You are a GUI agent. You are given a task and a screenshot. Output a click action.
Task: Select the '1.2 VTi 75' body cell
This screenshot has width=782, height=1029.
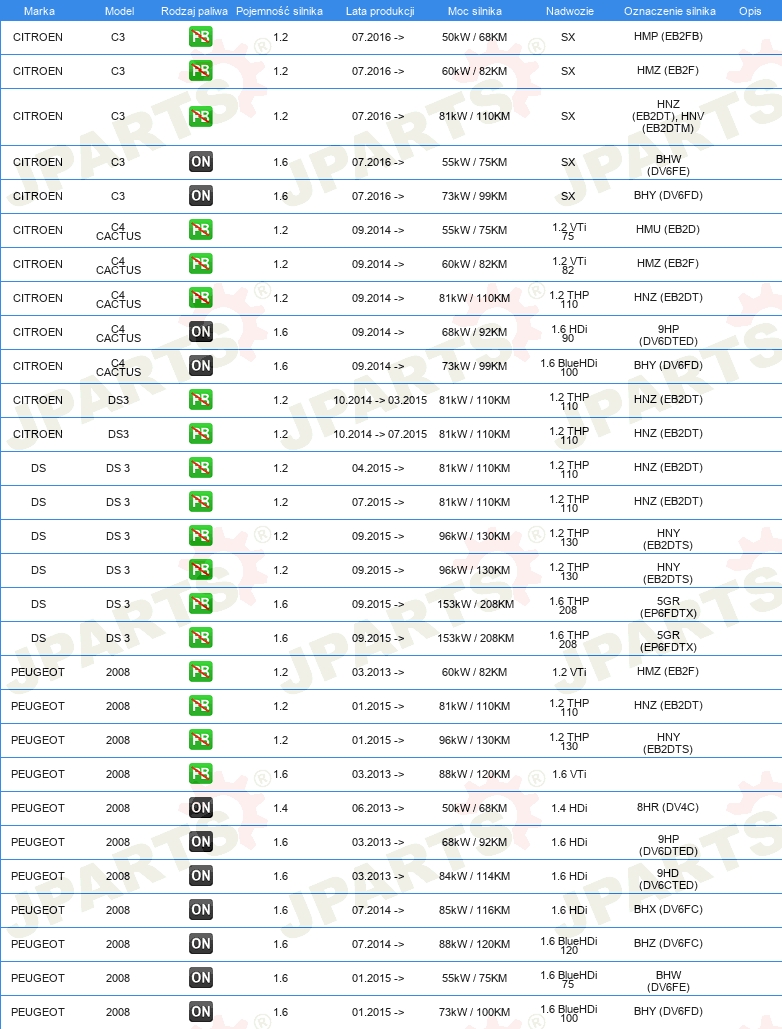[569, 231]
